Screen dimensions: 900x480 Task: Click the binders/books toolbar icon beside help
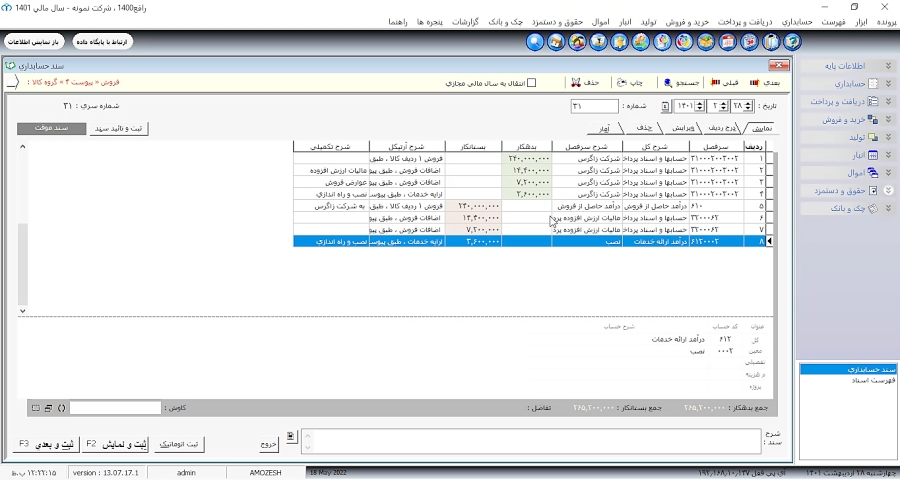coord(771,42)
